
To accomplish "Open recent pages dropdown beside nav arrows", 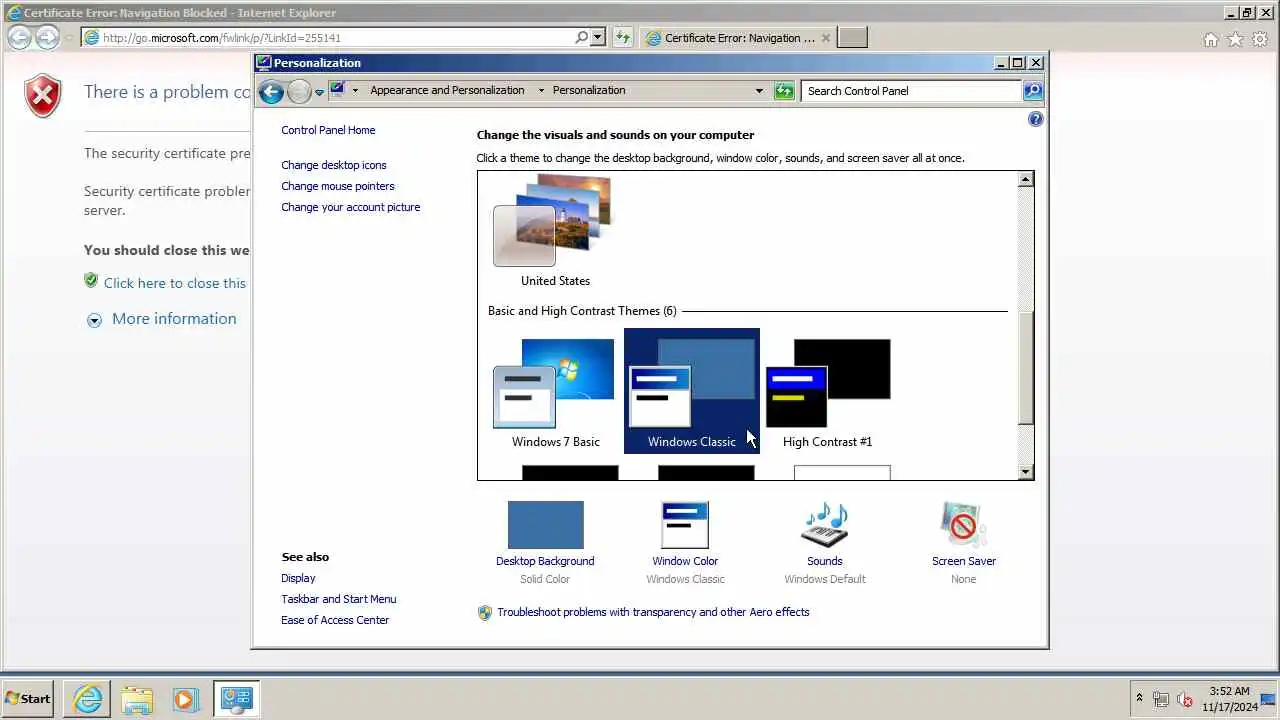I will click(x=319, y=92).
